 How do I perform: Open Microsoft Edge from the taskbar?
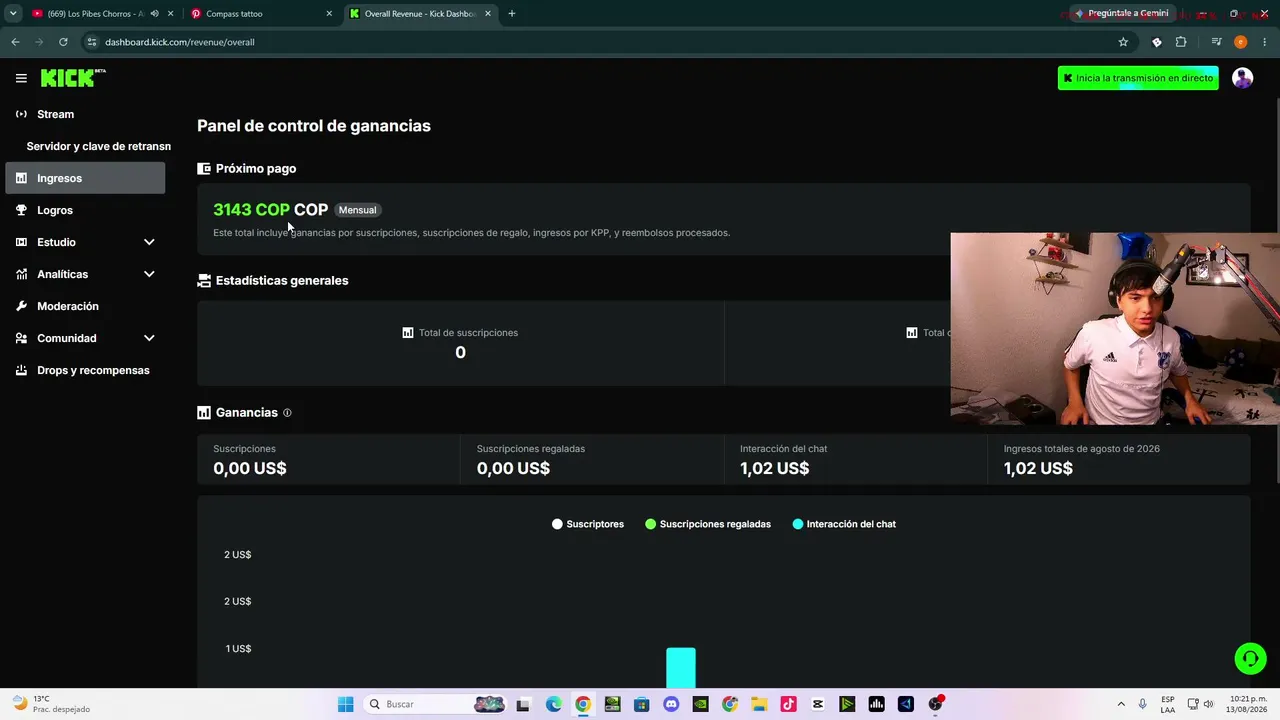coord(554,704)
